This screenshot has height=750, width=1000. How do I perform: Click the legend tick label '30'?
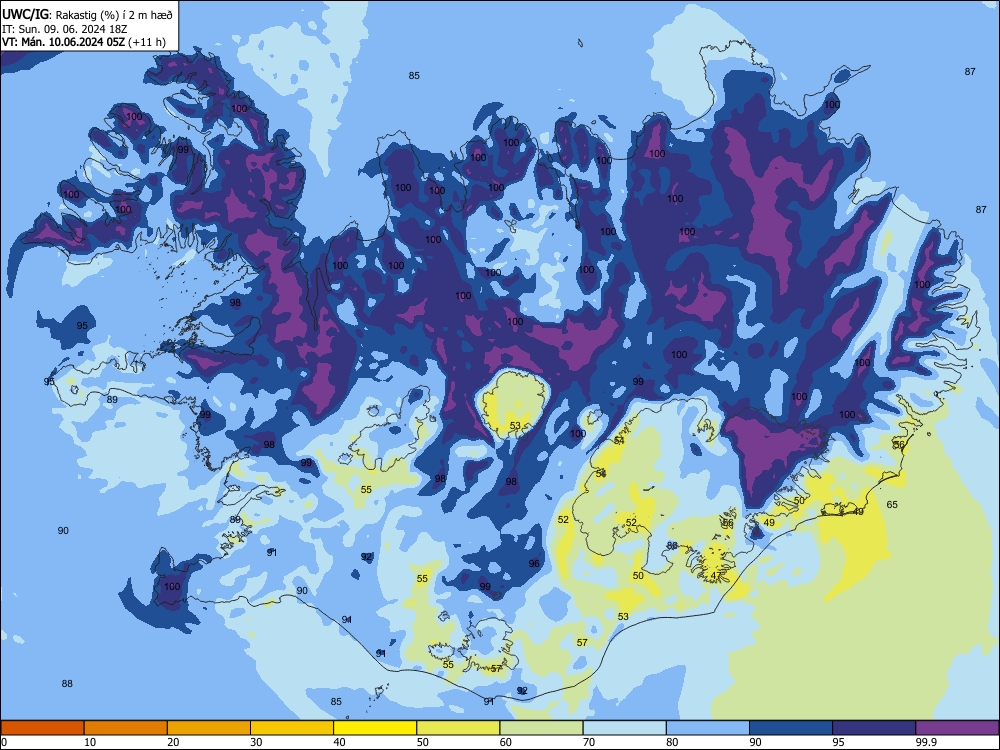[256, 742]
